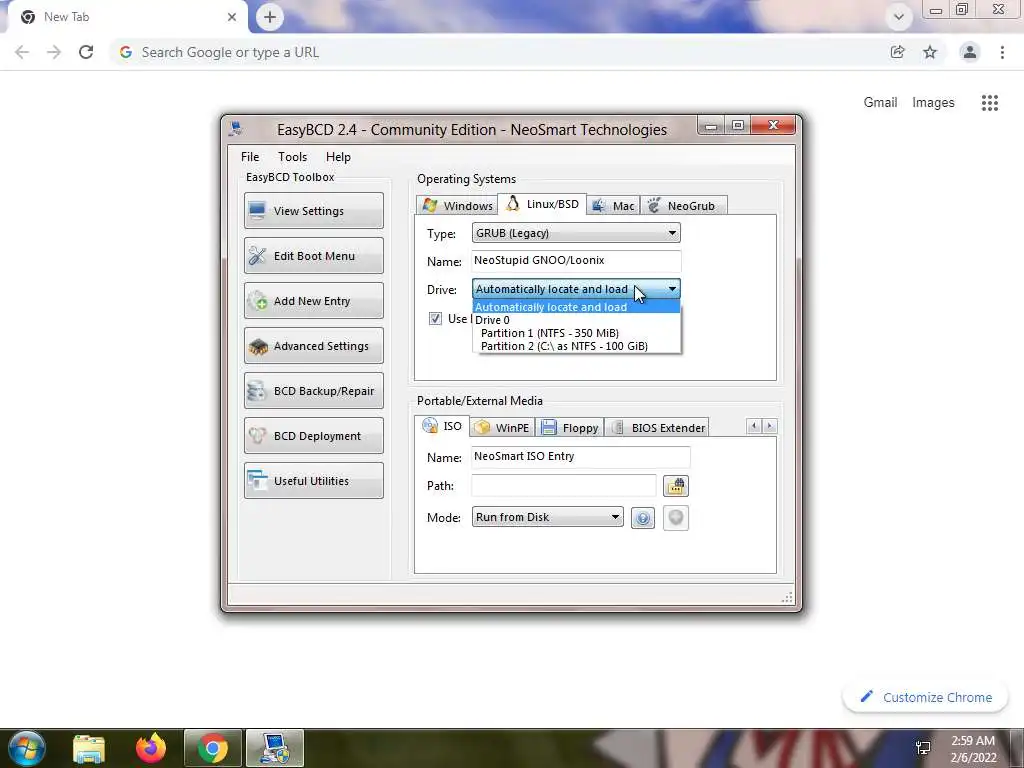Browse for ISO file with folder icon

tap(676, 486)
